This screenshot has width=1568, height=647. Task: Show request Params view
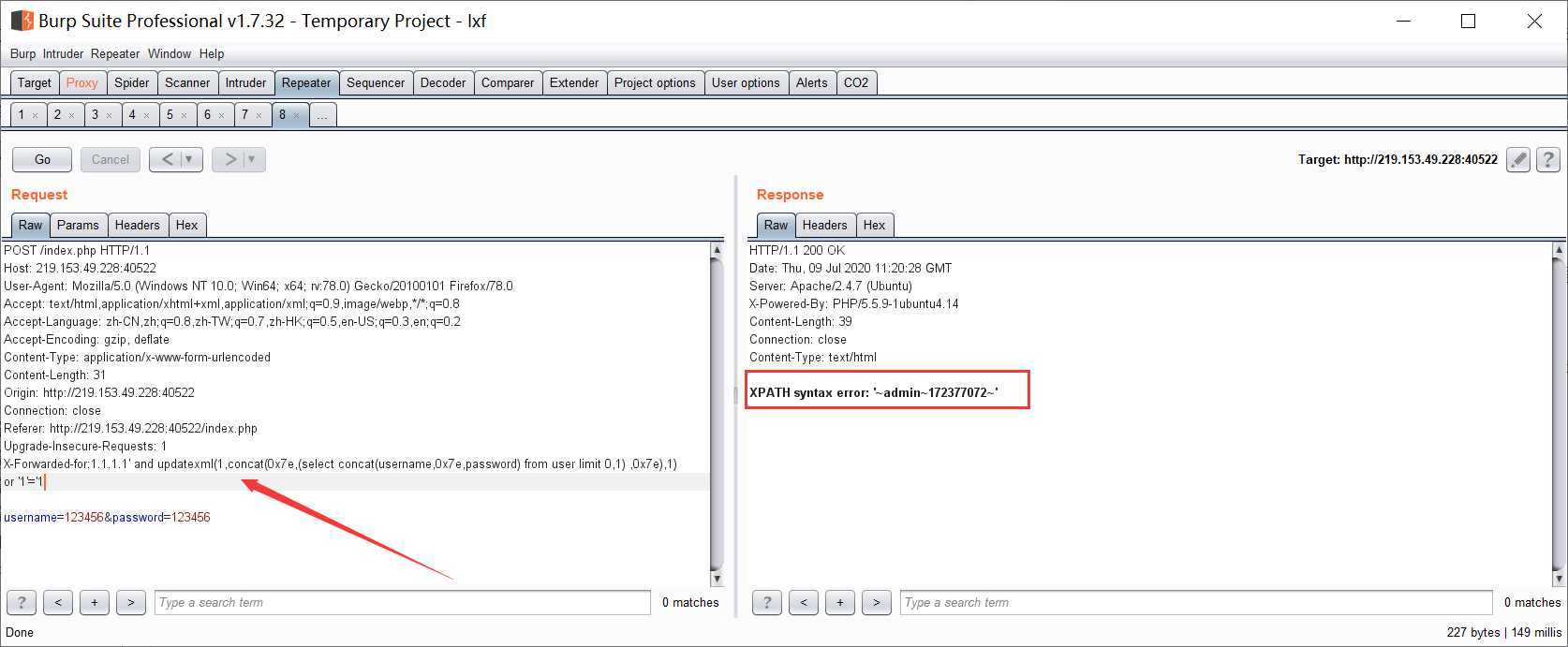tap(78, 225)
